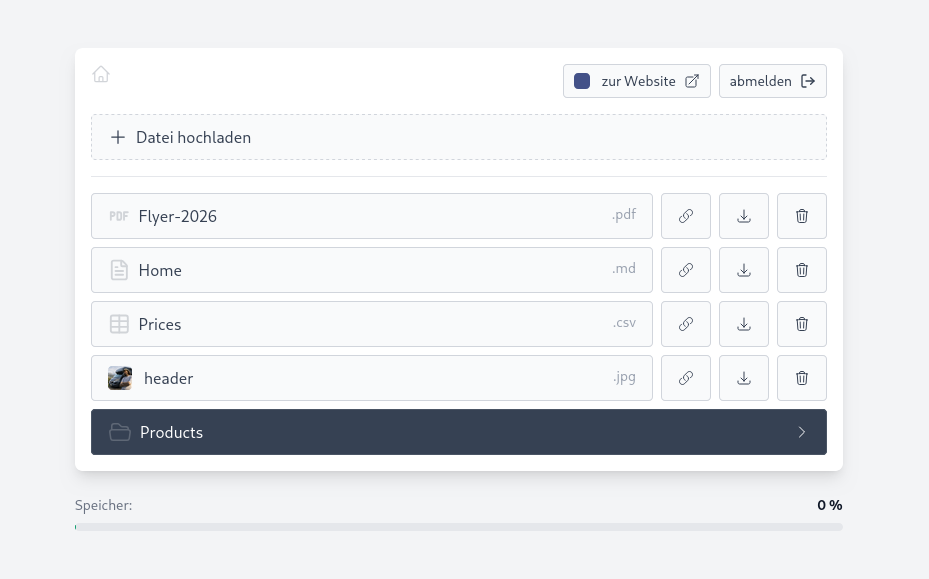Image resolution: width=929 pixels, height=579 pixels.
Task: Click the plus icon in the upload area
Action: click(x=118, y=137)
